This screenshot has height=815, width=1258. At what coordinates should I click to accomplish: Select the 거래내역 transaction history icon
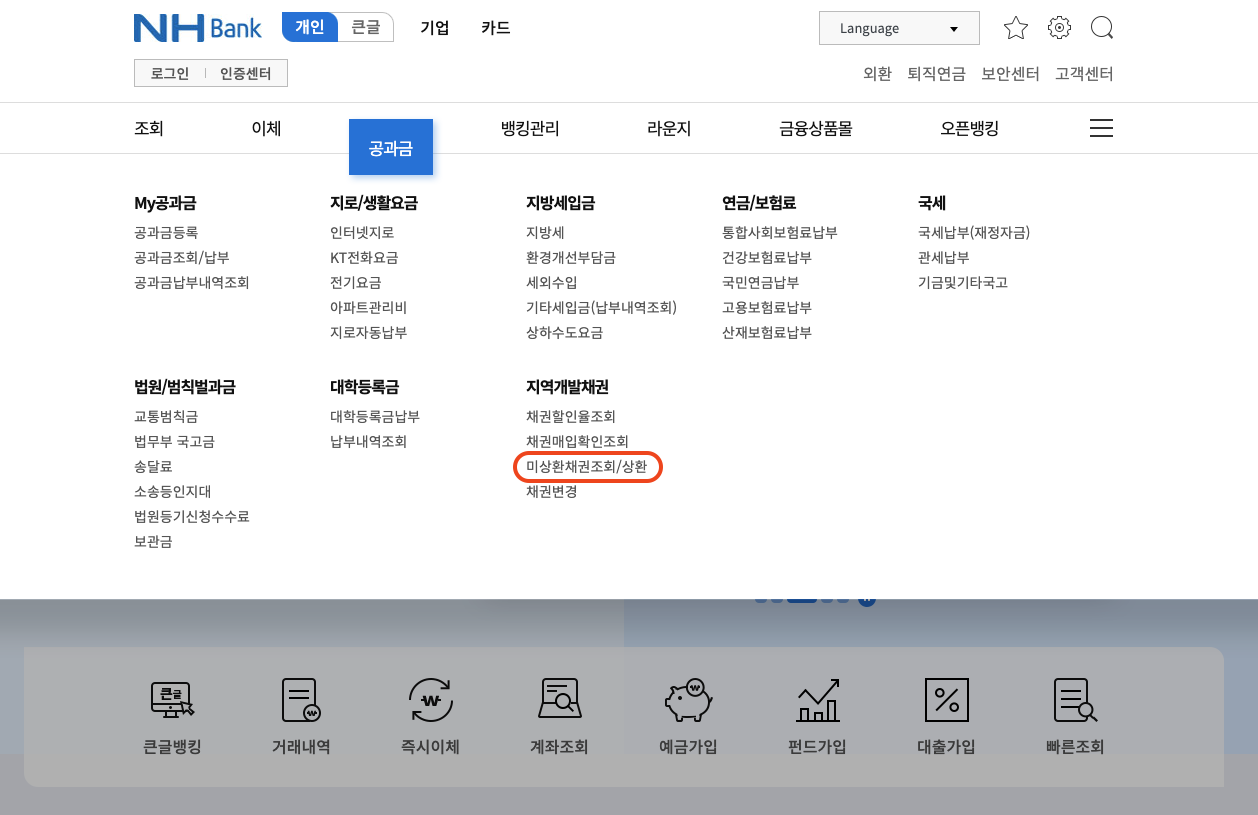[x=300, y=714]
